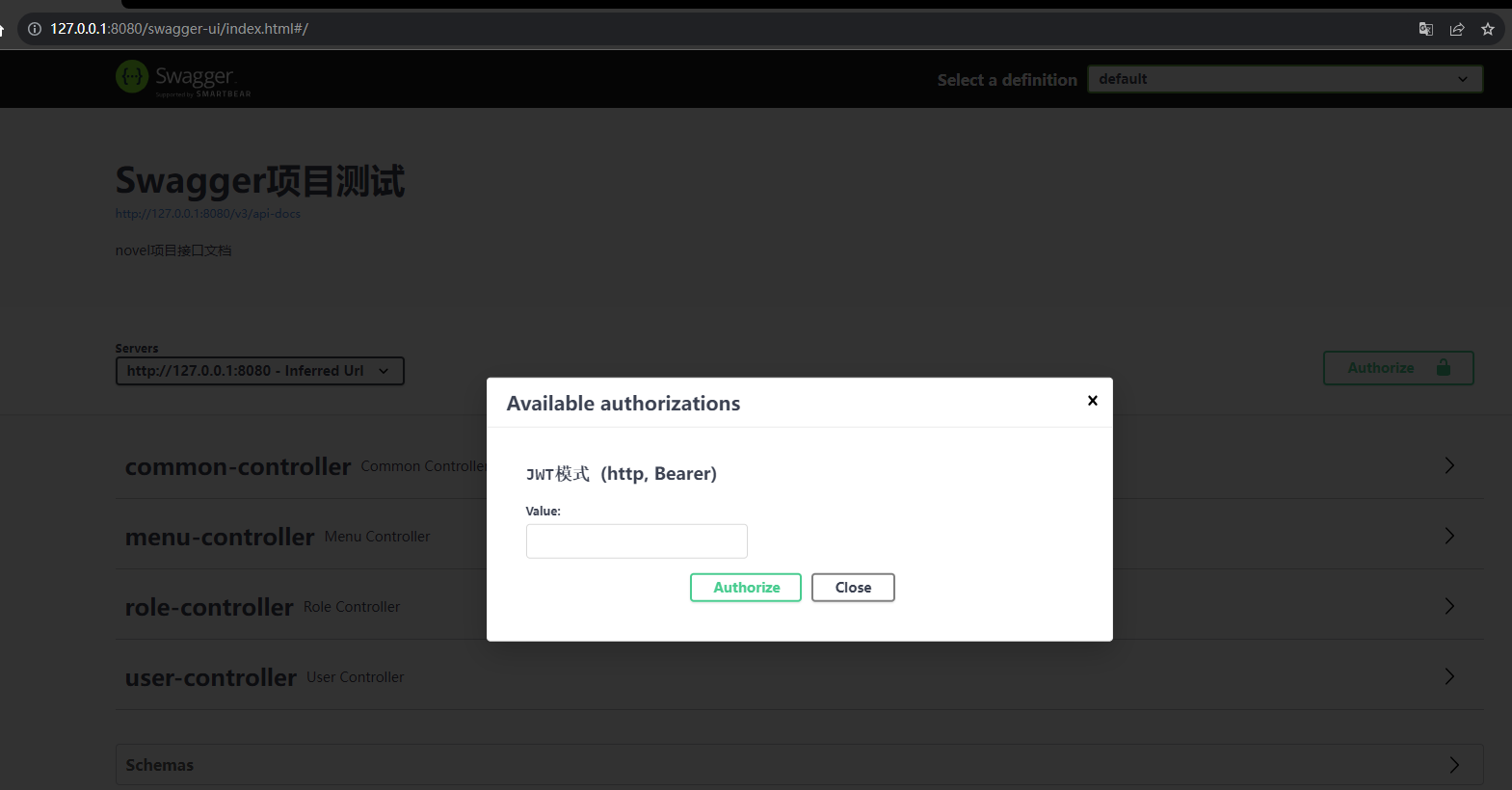Click the lock icon on Authorize

pos(1443,368)
